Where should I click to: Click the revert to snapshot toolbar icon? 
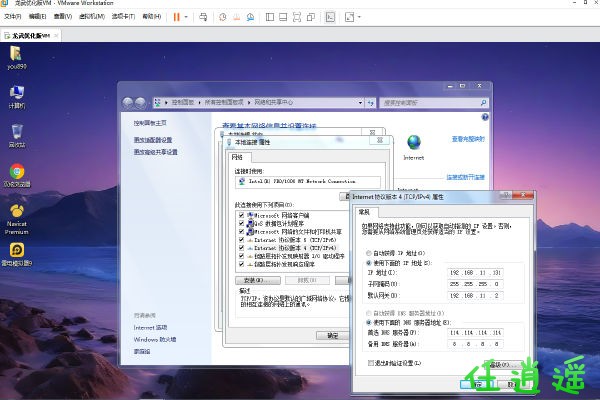click(x=236, y=17)
